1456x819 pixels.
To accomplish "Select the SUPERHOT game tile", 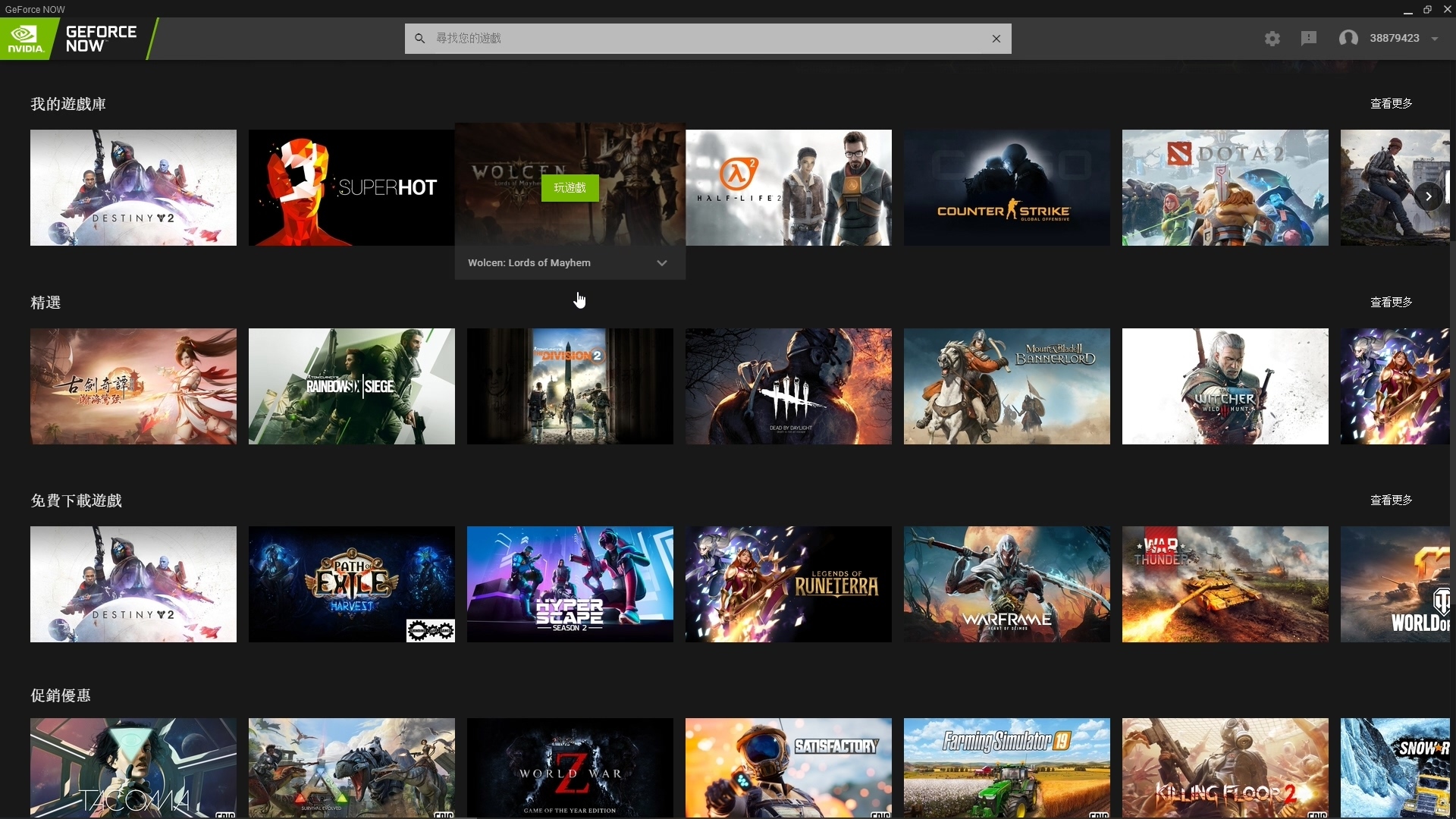I will coord(352,187).
